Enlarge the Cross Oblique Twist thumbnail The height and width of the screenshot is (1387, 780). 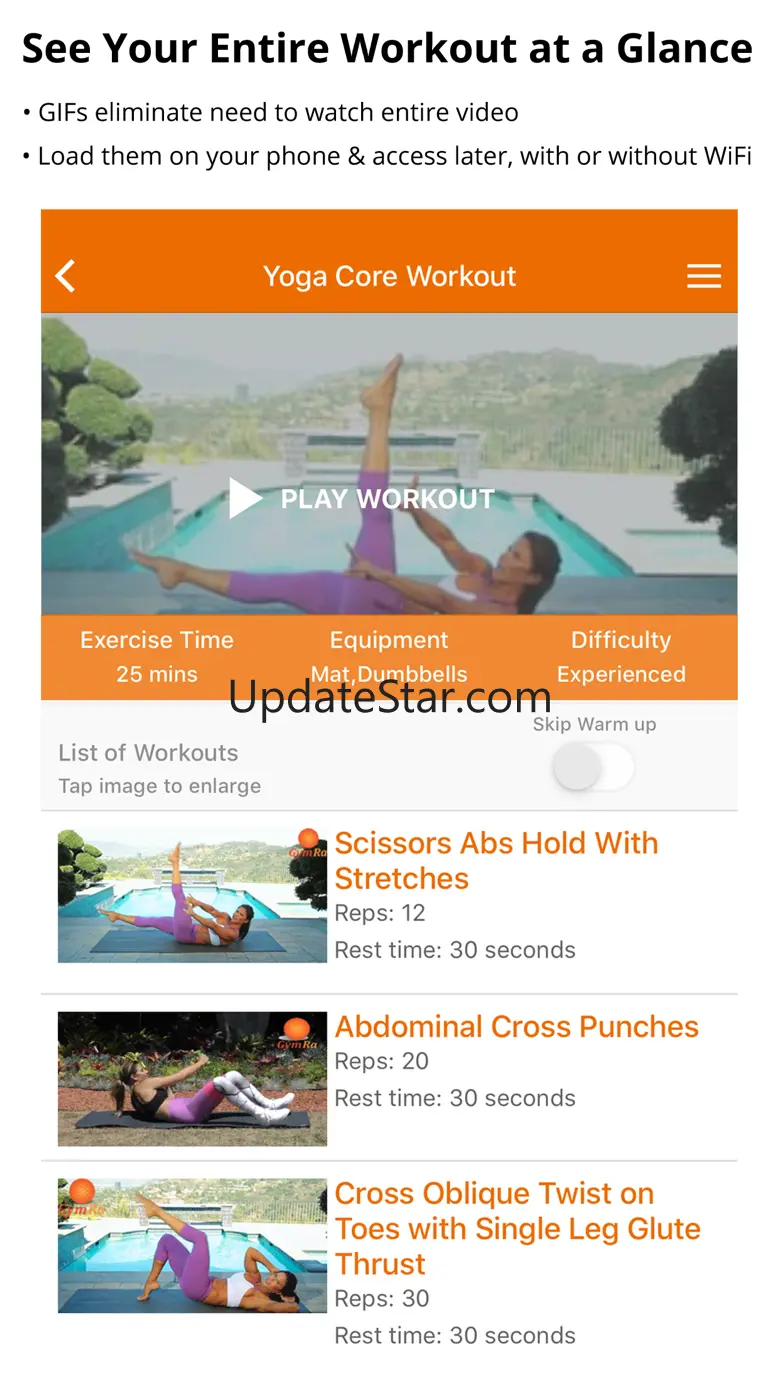192,1245
